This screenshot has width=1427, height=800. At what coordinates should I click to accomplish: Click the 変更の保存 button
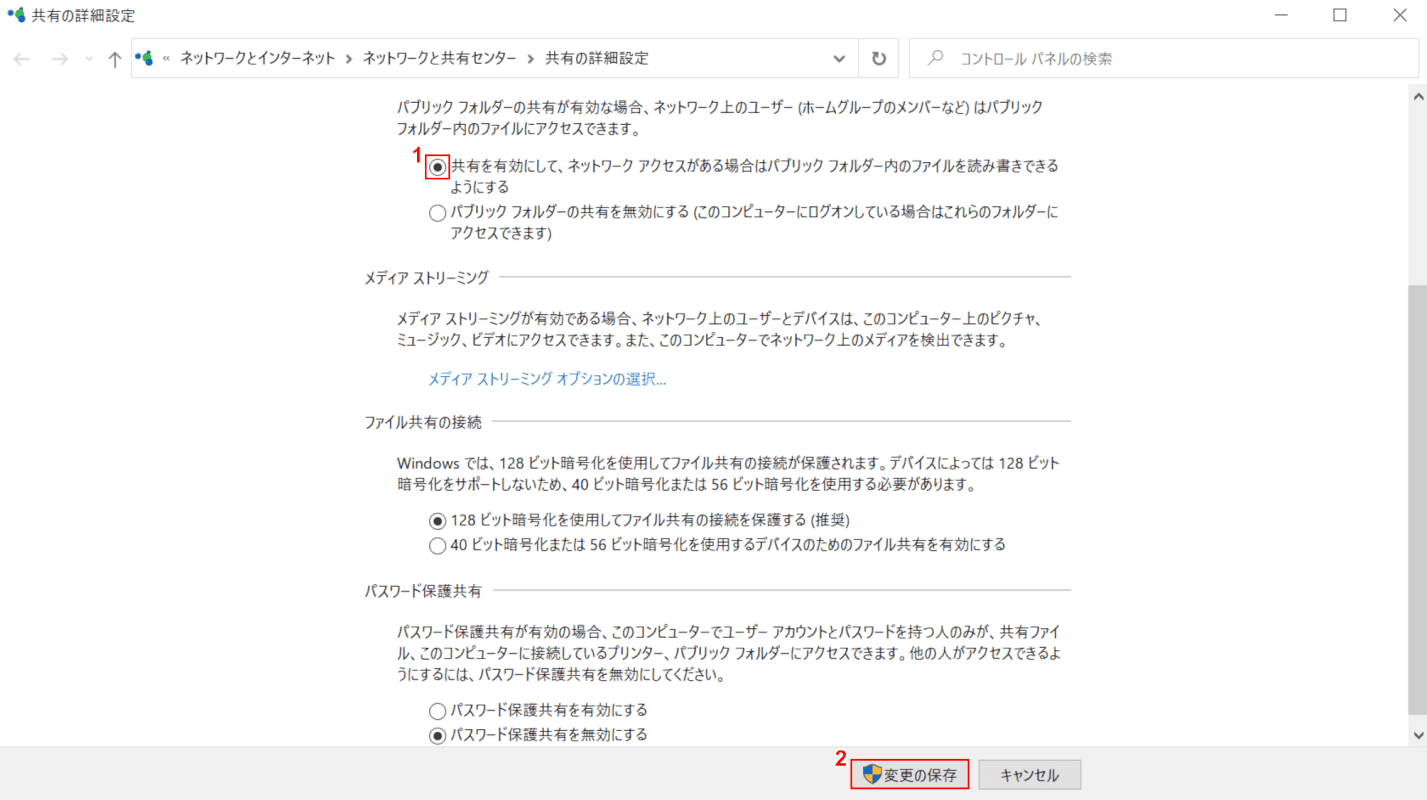click(x=910, y=774)
